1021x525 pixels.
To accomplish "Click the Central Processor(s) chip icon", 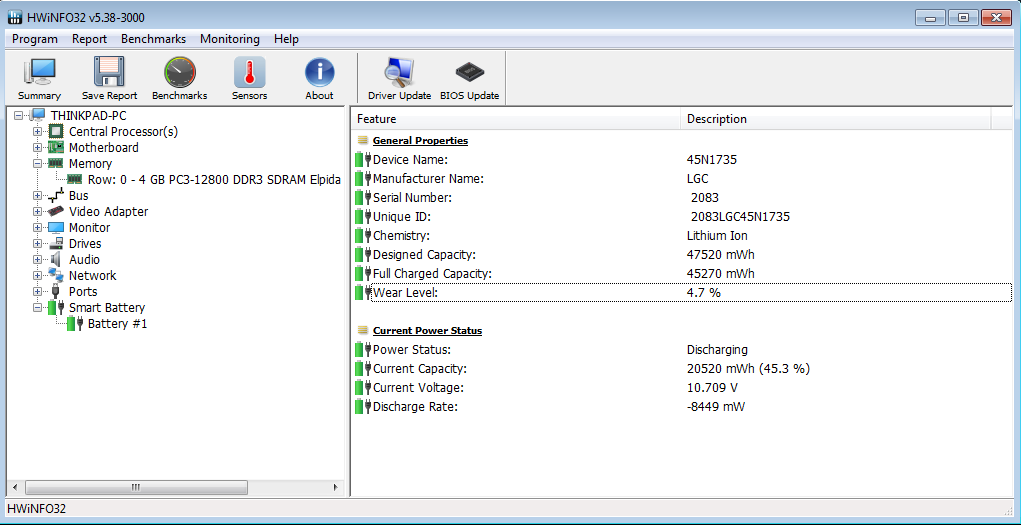I will (57, 132).
